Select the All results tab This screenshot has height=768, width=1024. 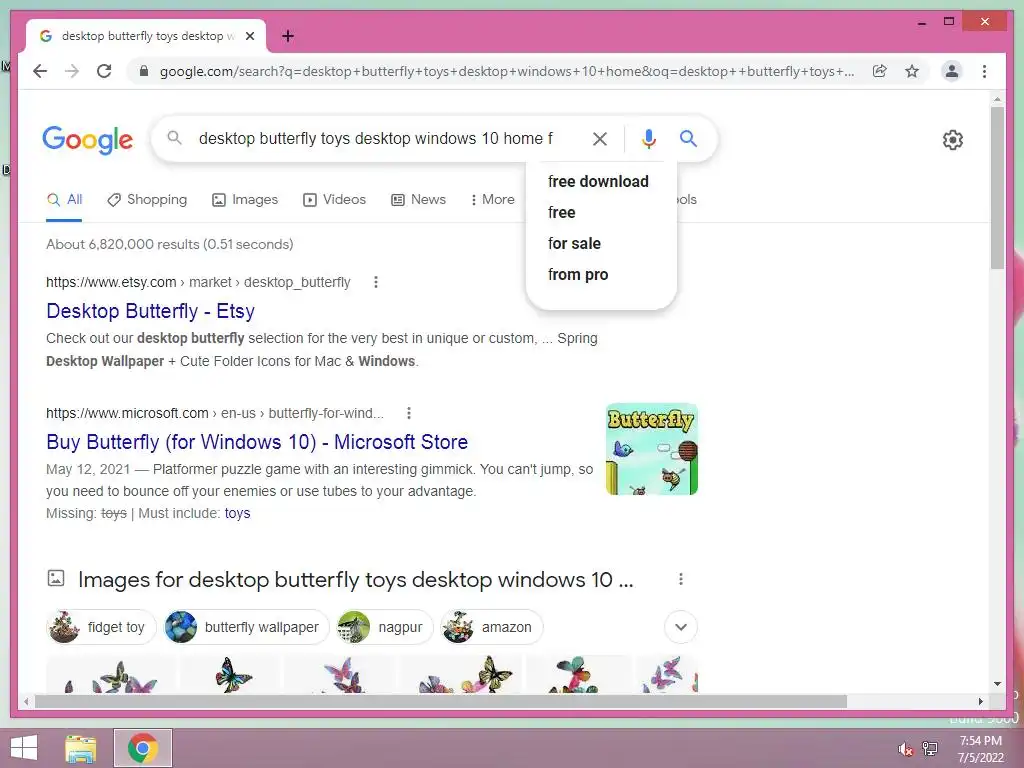[64, 200]
